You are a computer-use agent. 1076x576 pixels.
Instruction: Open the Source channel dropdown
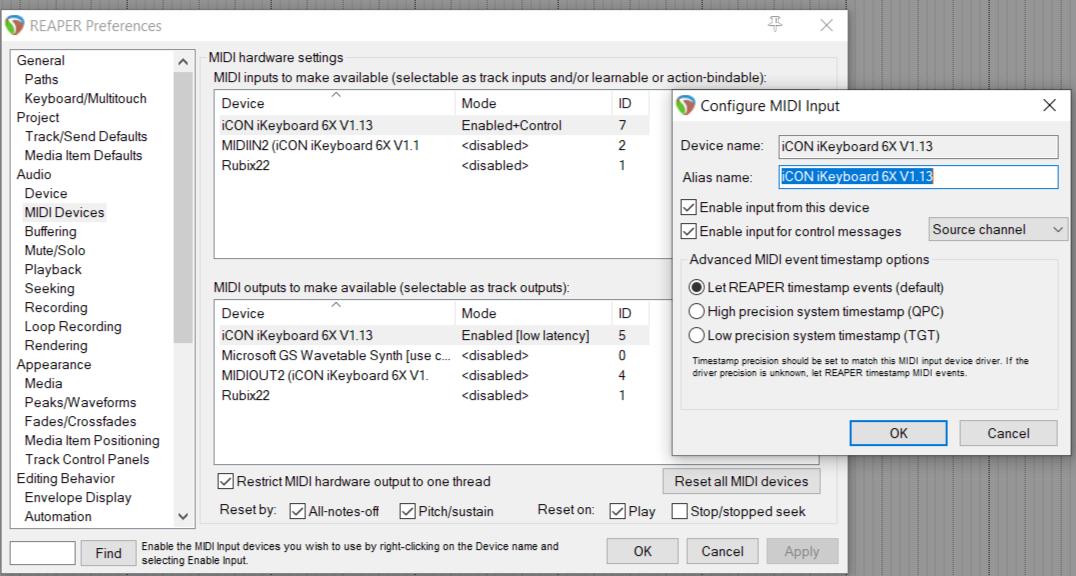coord(998,229)
